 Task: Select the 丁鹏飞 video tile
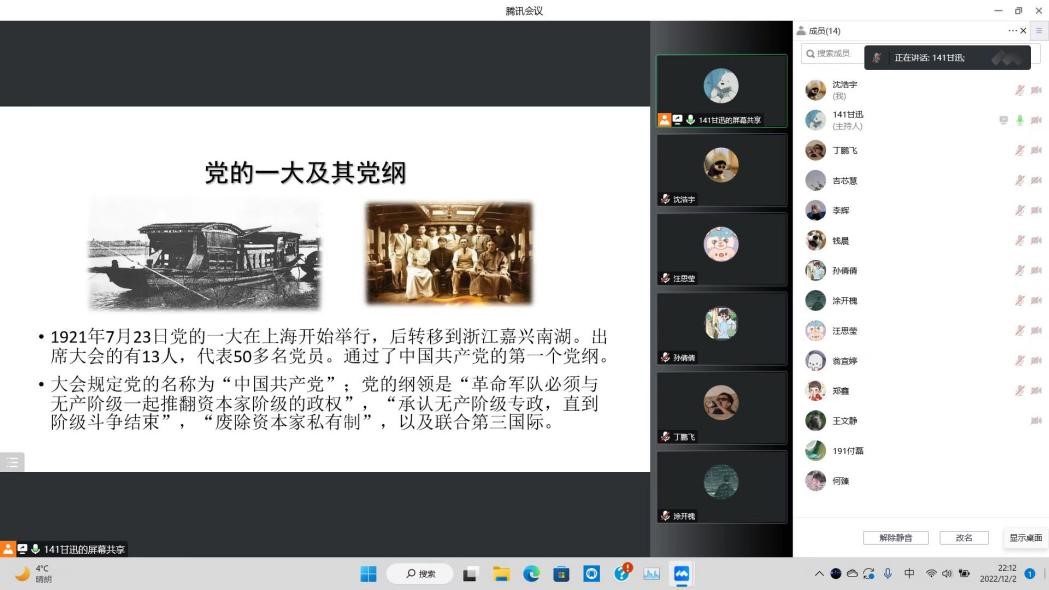click(721, 408)
